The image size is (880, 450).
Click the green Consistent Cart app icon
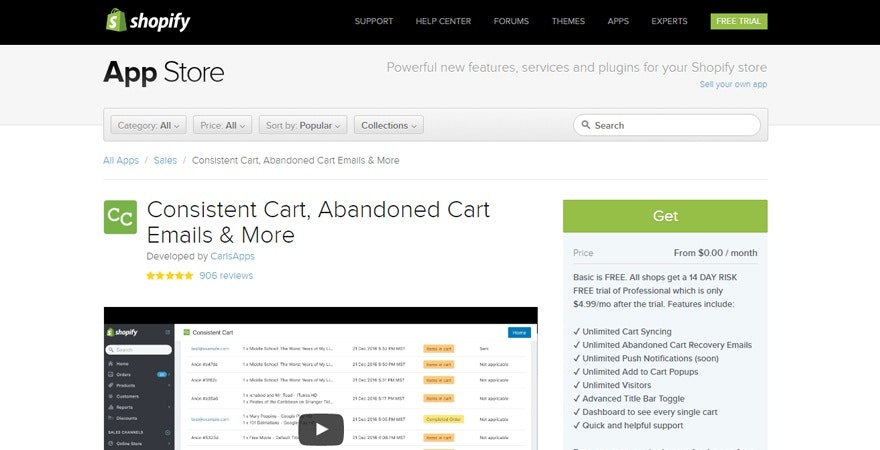(x=120, y=217)
